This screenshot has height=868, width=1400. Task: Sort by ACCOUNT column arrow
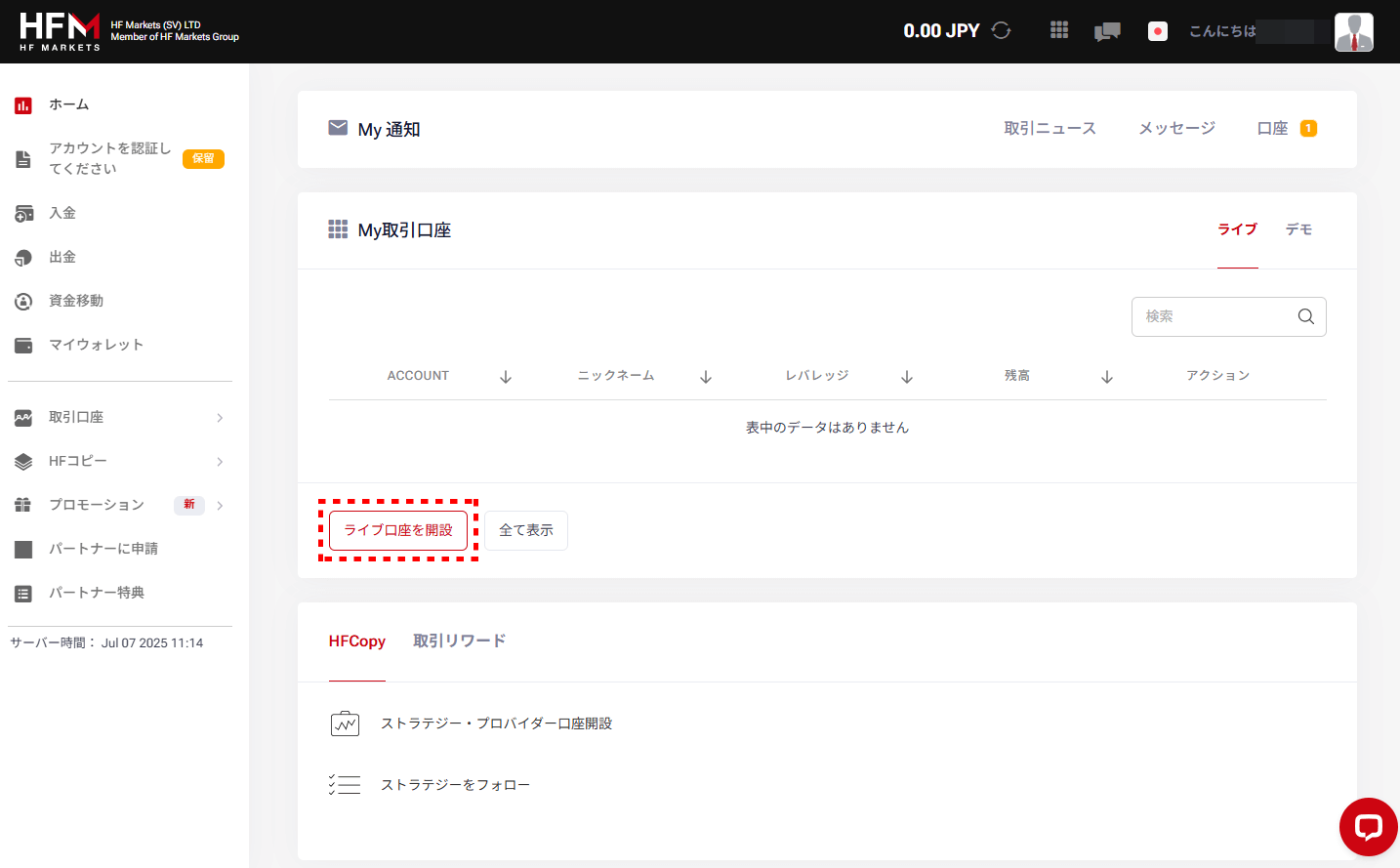(x=506, y=377)
